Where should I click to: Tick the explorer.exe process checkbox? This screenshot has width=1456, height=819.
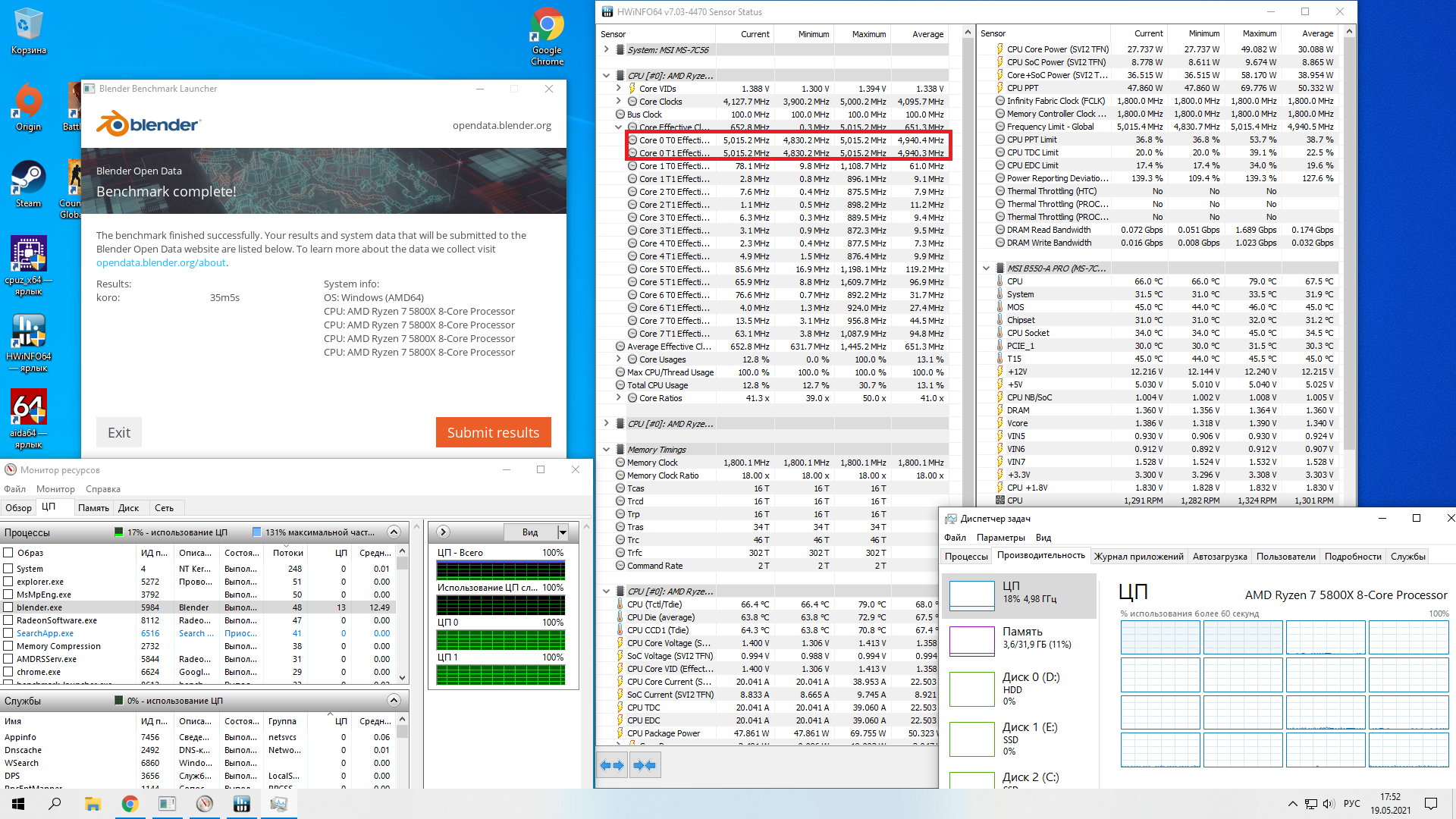tap(8, 582)
